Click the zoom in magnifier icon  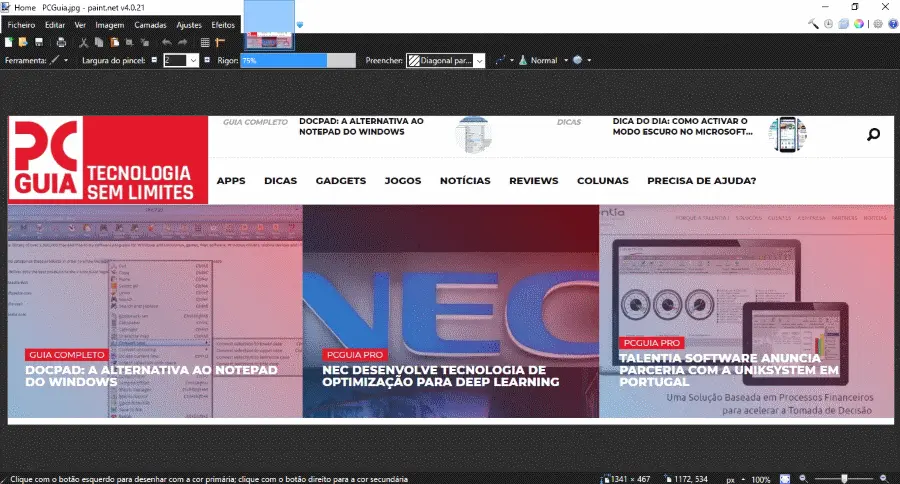point(884,479)
